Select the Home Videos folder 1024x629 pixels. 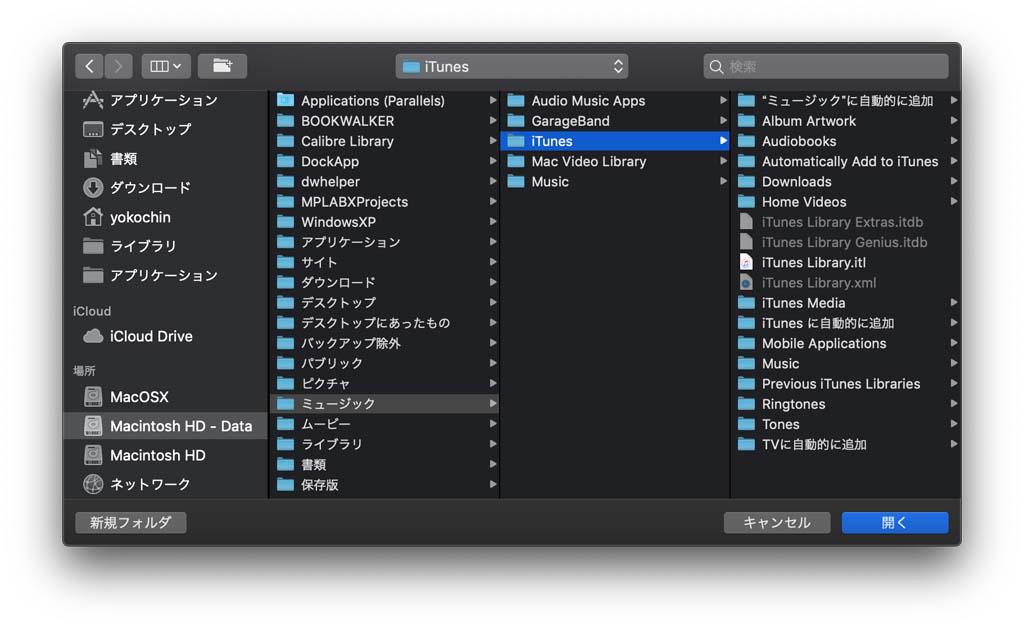pos(846,202)
